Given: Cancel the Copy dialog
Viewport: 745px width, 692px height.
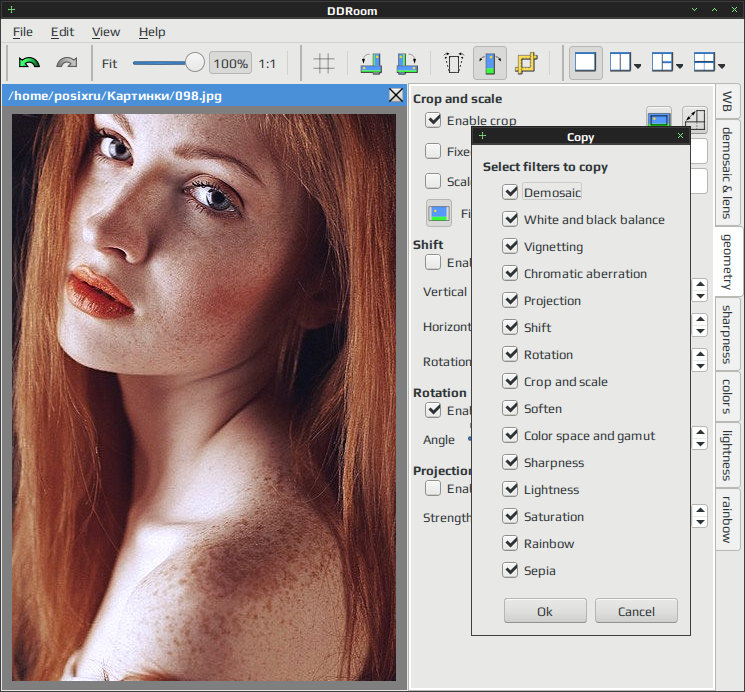Looking at the screenshot, I should pyautogui.click(x=636, y=611).
